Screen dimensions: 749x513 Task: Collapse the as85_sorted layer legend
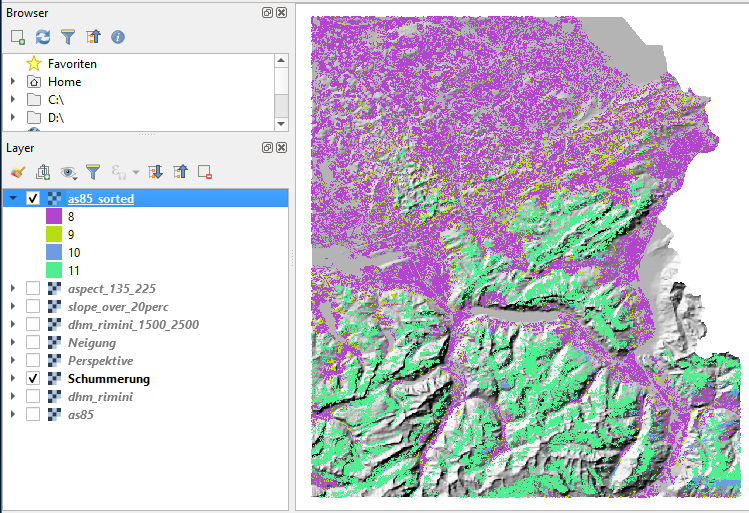click(13, 199)
